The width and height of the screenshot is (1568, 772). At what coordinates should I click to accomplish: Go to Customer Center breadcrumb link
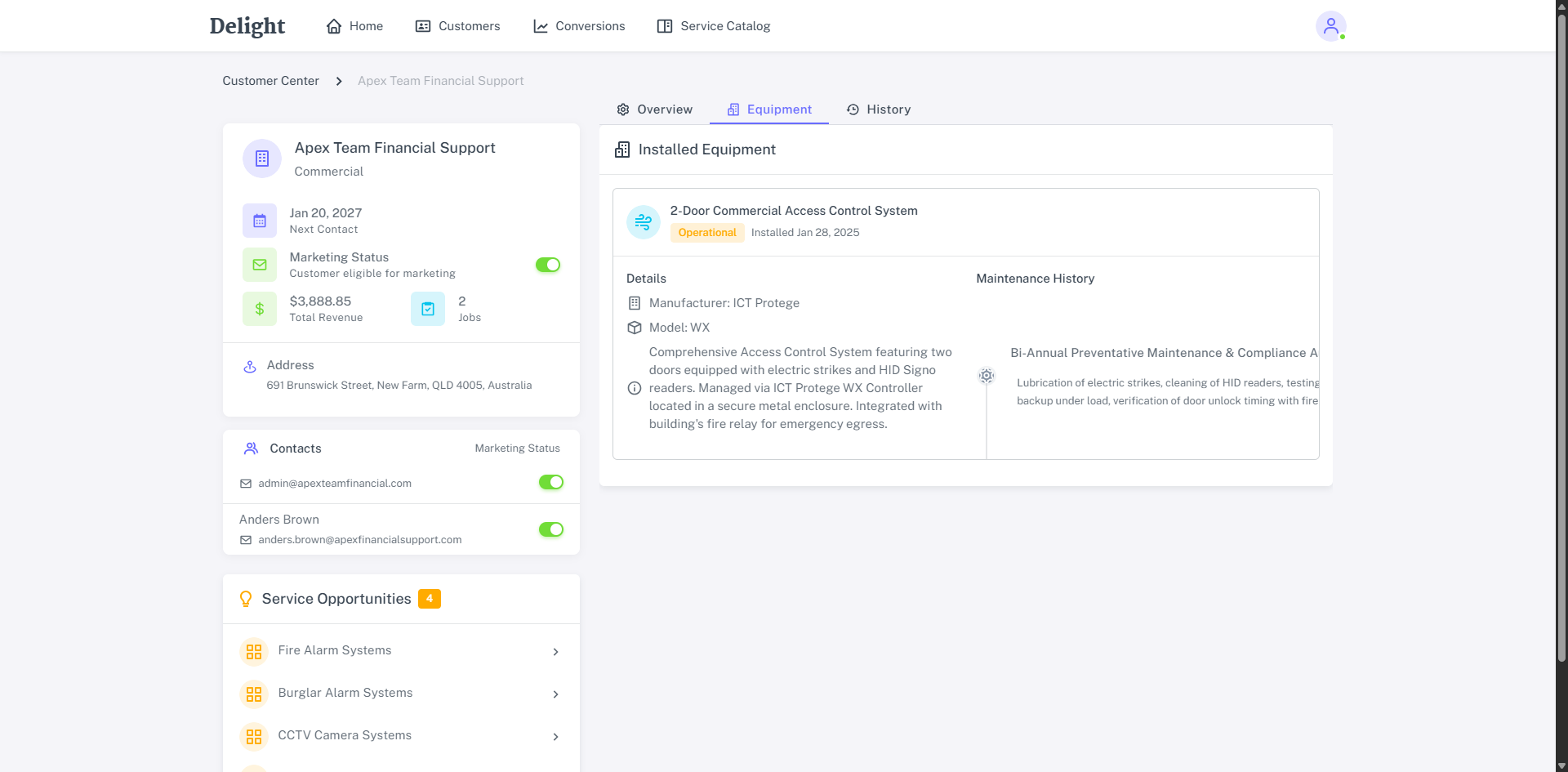tap(270, 81)
